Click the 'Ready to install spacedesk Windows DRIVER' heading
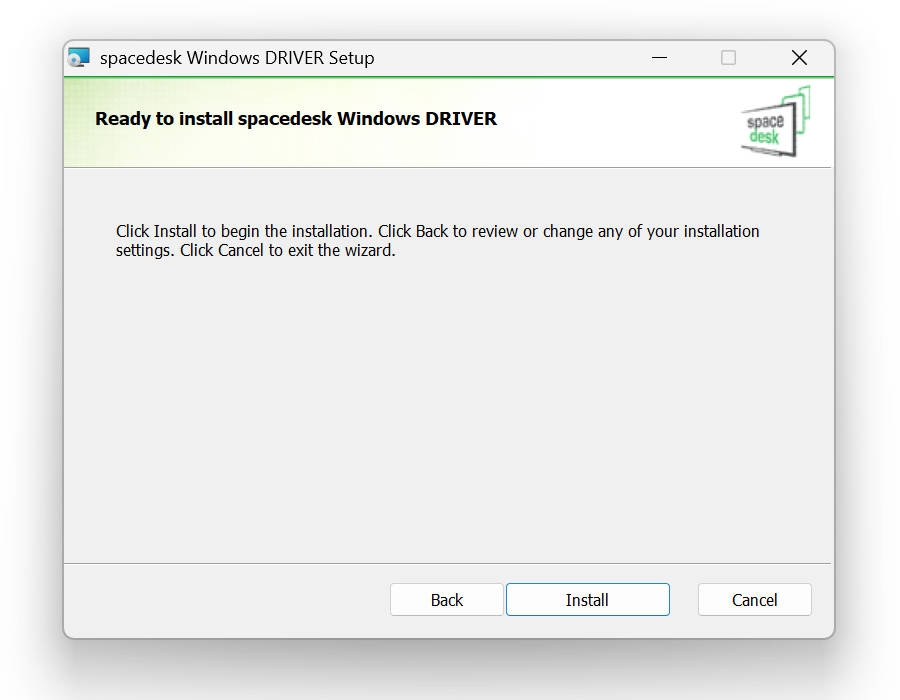This screenshot has height=700, width=900. click(x=296, y=119)
